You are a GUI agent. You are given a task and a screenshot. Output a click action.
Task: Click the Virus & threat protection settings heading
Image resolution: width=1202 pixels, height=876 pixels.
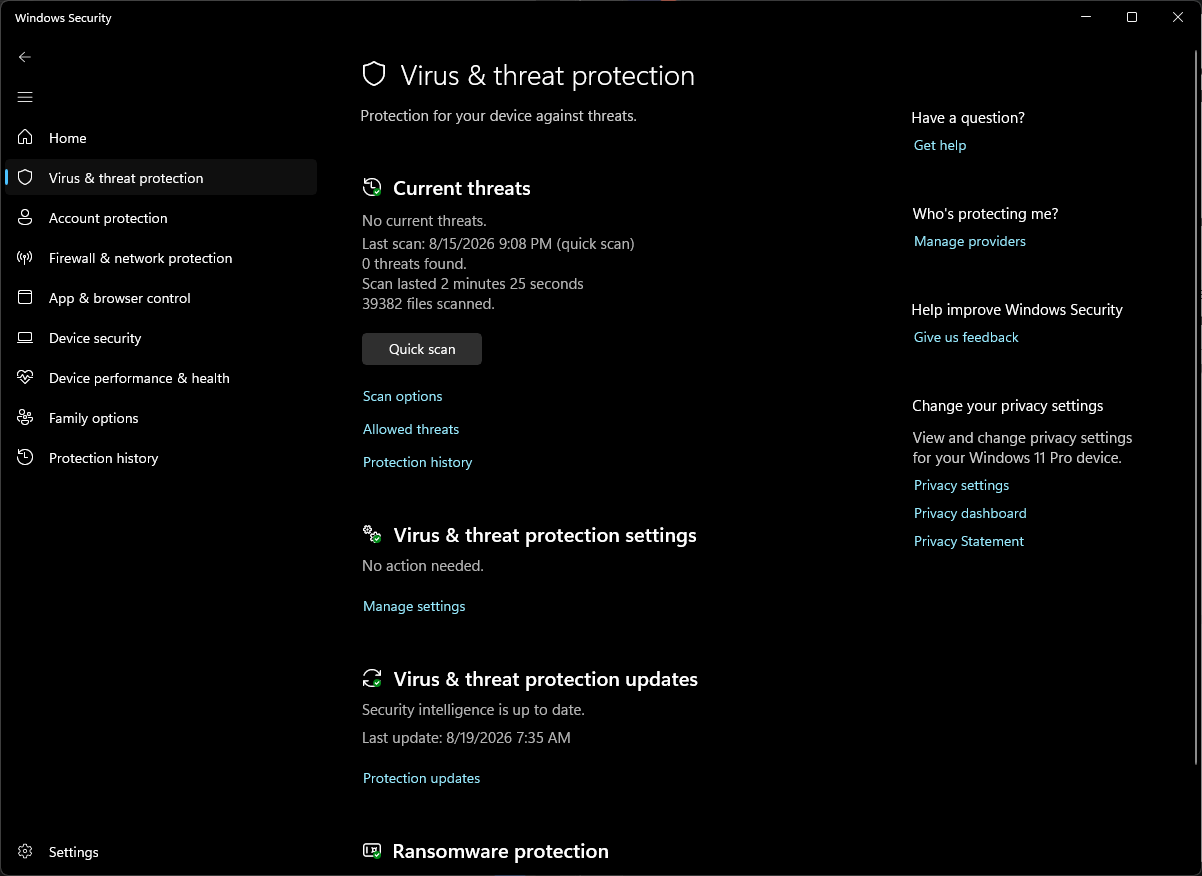pyautogui.click(x=545, y=535)
